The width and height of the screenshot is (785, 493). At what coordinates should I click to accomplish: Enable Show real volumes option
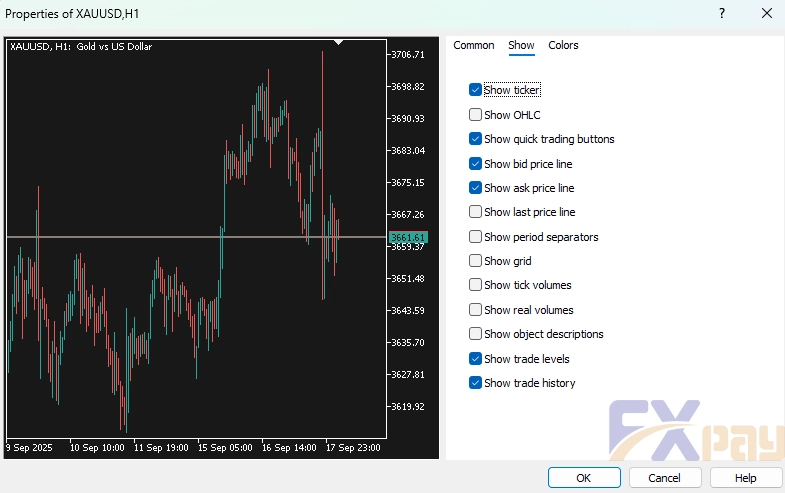pyautogui.click(x=476, y=310)
